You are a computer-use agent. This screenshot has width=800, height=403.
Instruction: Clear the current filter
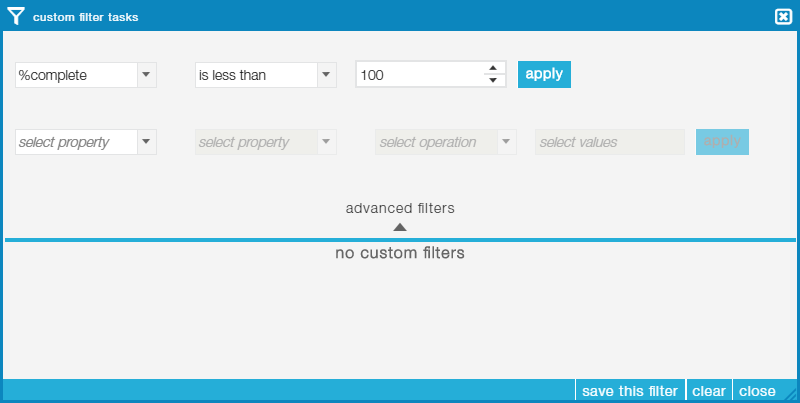(709, 391)
